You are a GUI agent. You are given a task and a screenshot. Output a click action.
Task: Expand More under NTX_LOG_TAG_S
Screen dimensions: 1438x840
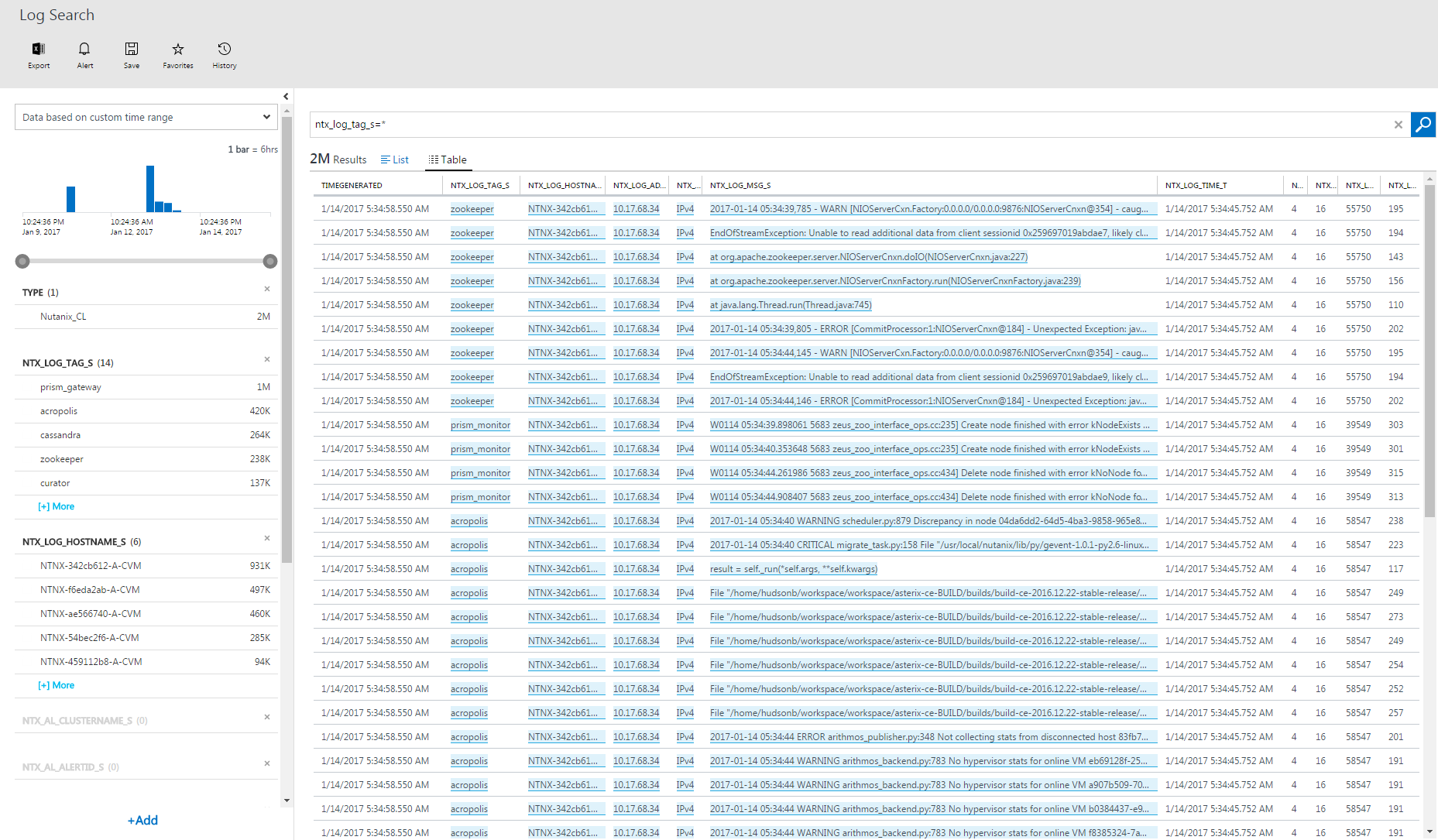click(x=57, y=506)
